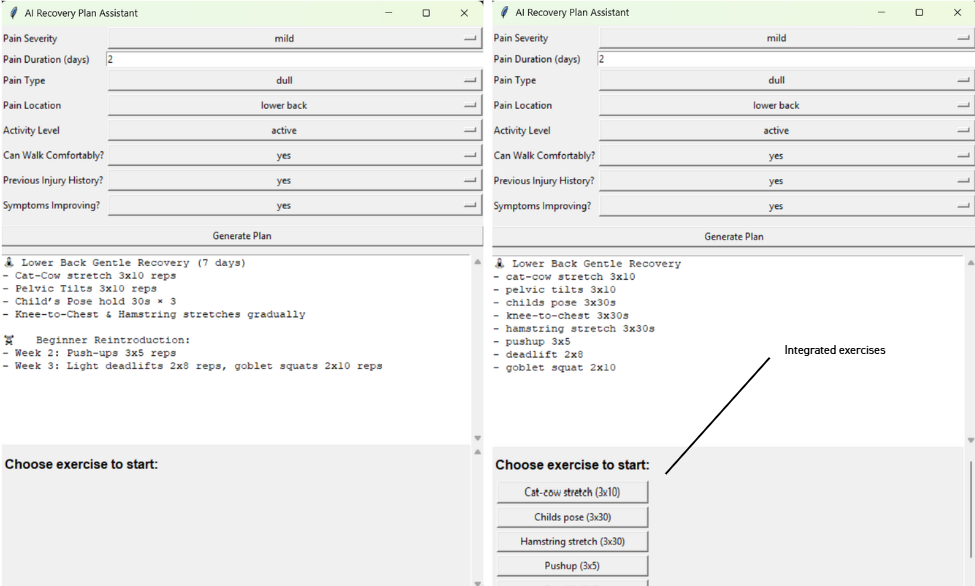This screenshot has width=975, height=586.
Task: Click 'childs pose 3x30s' line, right plan
Action: click(x=555, y=302)
